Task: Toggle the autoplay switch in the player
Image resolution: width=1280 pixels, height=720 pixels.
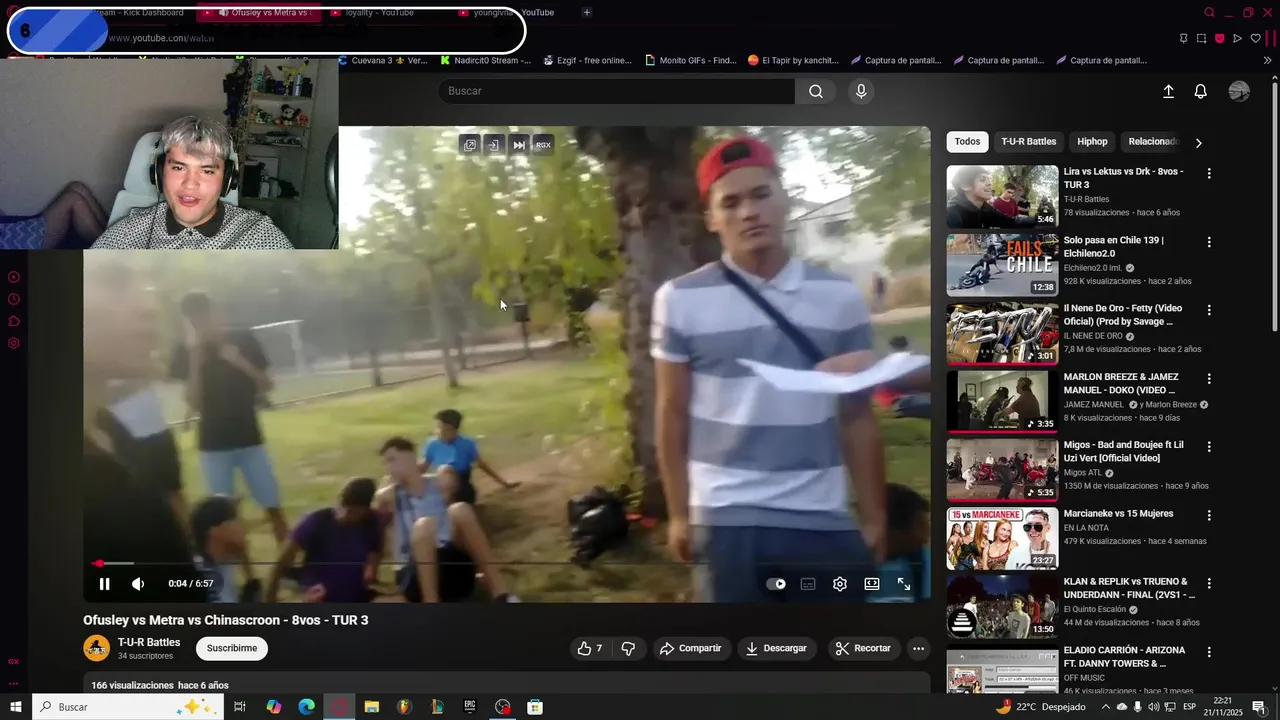Action: tap(776, 584)
